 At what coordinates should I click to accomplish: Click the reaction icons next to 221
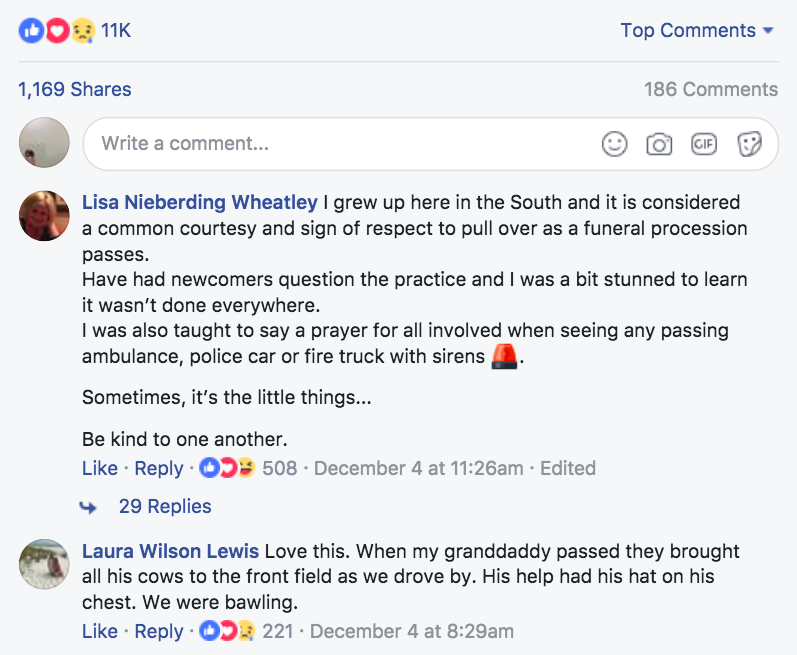pos(227,631)
